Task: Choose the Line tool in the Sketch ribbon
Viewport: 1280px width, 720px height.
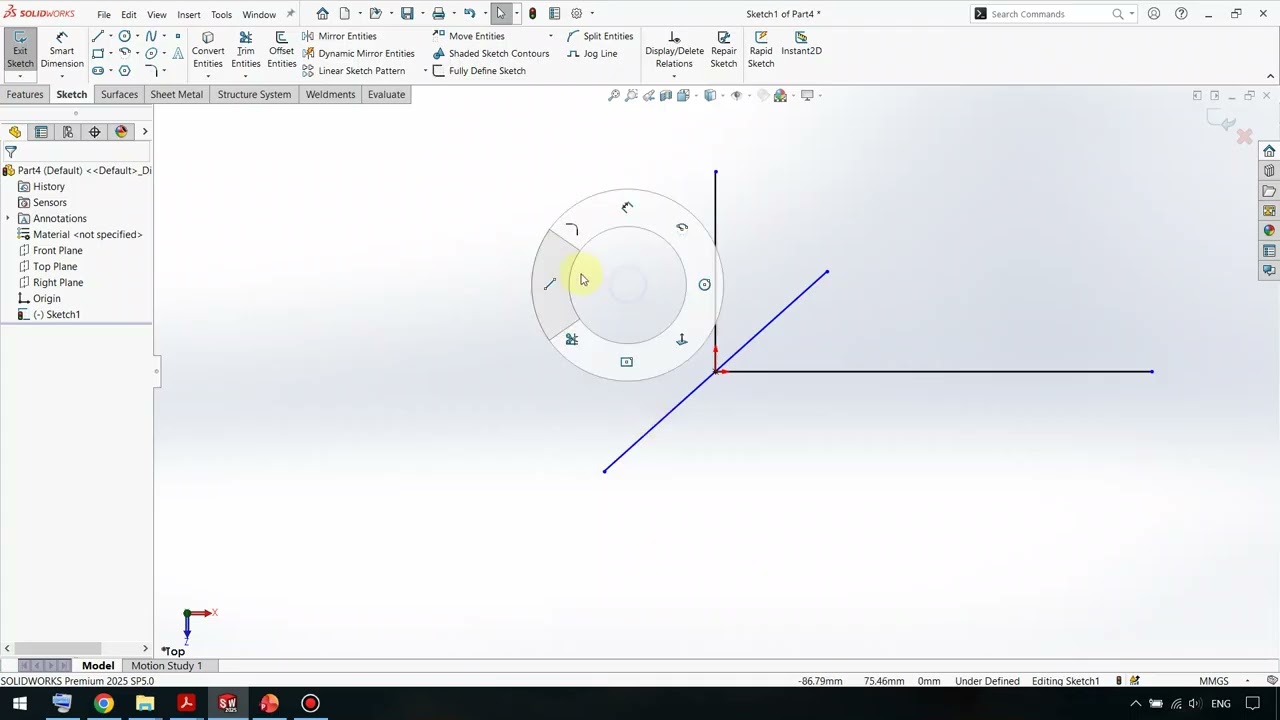Action: pyautogui.click(x=97, y=36)
